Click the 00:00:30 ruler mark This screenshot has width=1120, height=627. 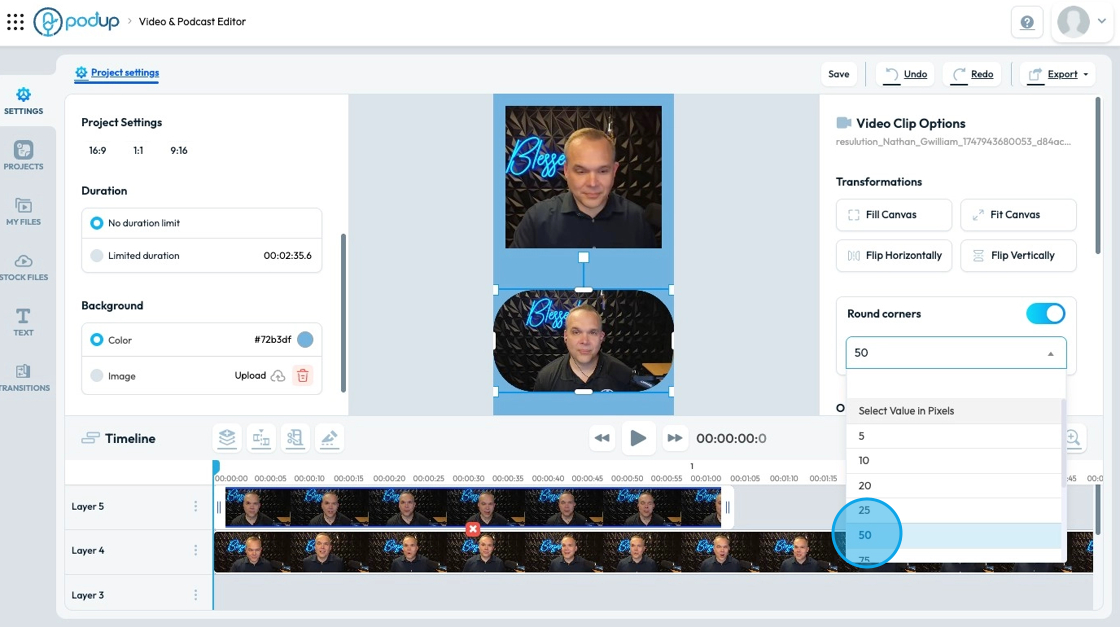(x=469, y=478)
